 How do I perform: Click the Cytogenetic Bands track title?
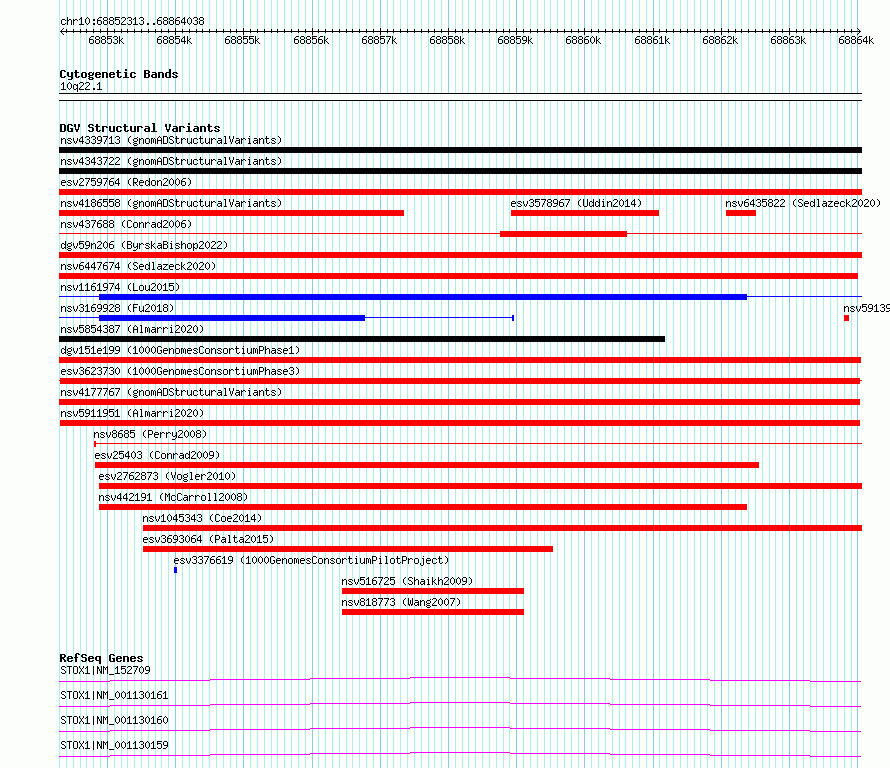[x=119, y=74]
